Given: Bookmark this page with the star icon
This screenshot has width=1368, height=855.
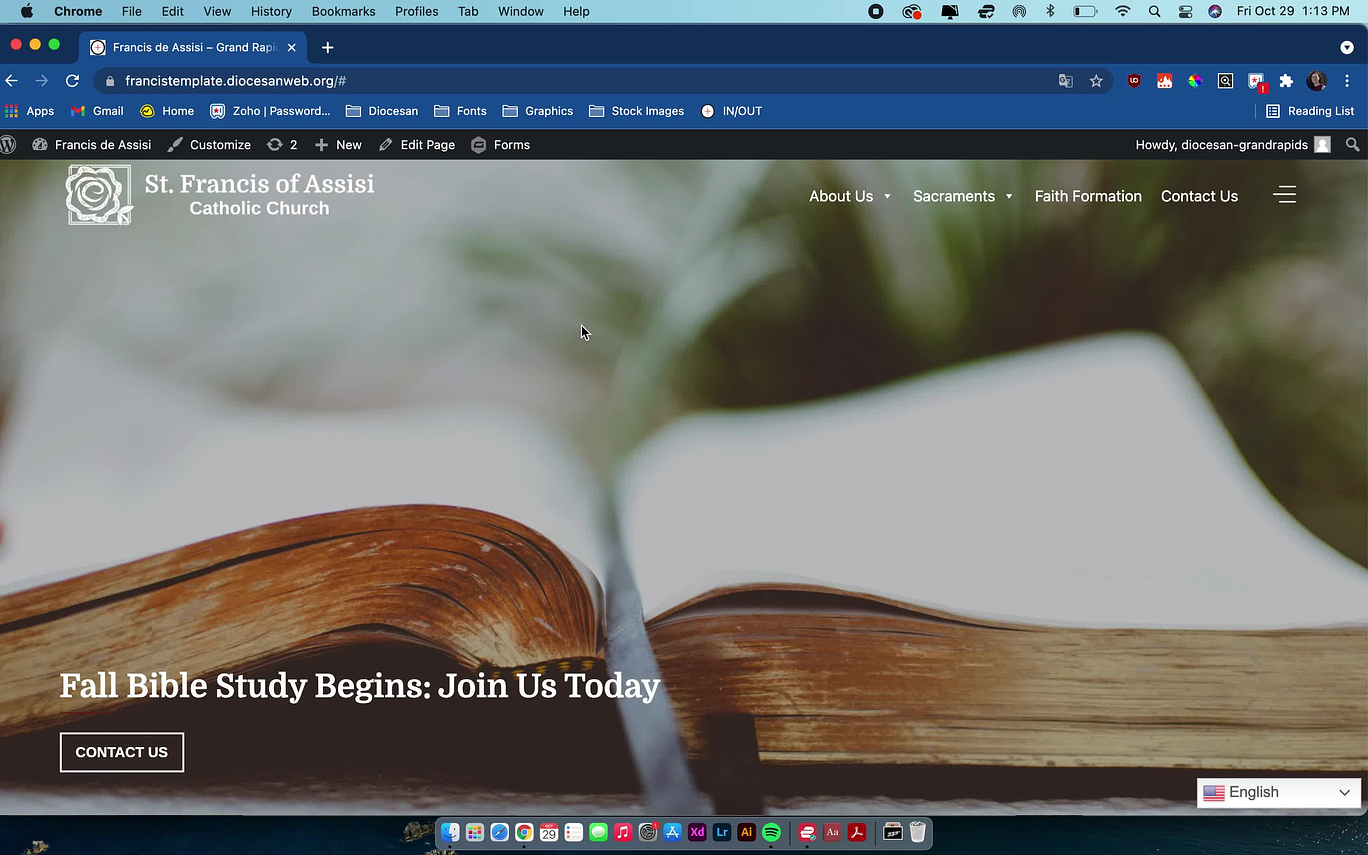Looking at the screenshot, I should 1096,81.
